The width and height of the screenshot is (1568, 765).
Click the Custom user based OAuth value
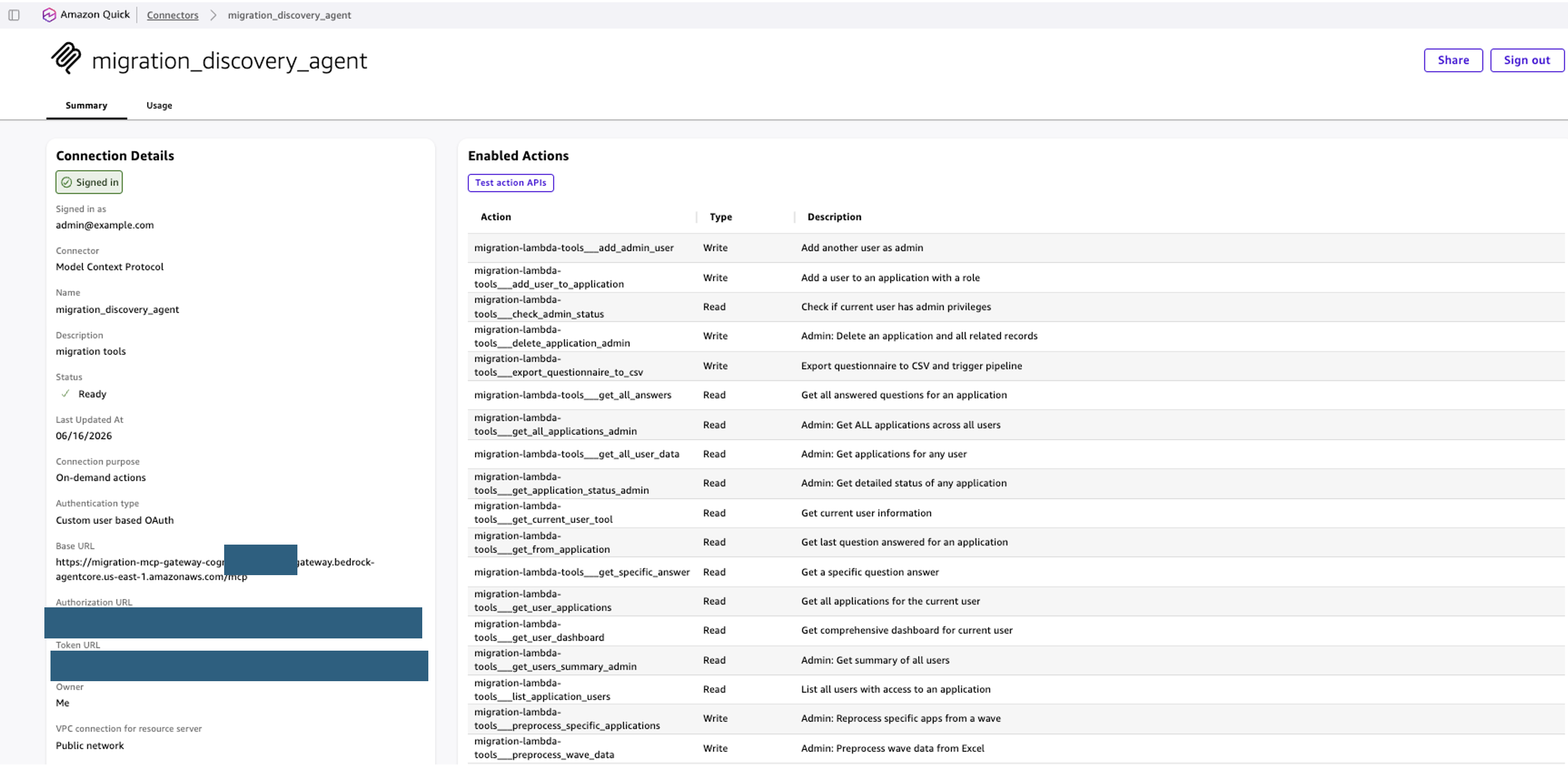[115, 520]
